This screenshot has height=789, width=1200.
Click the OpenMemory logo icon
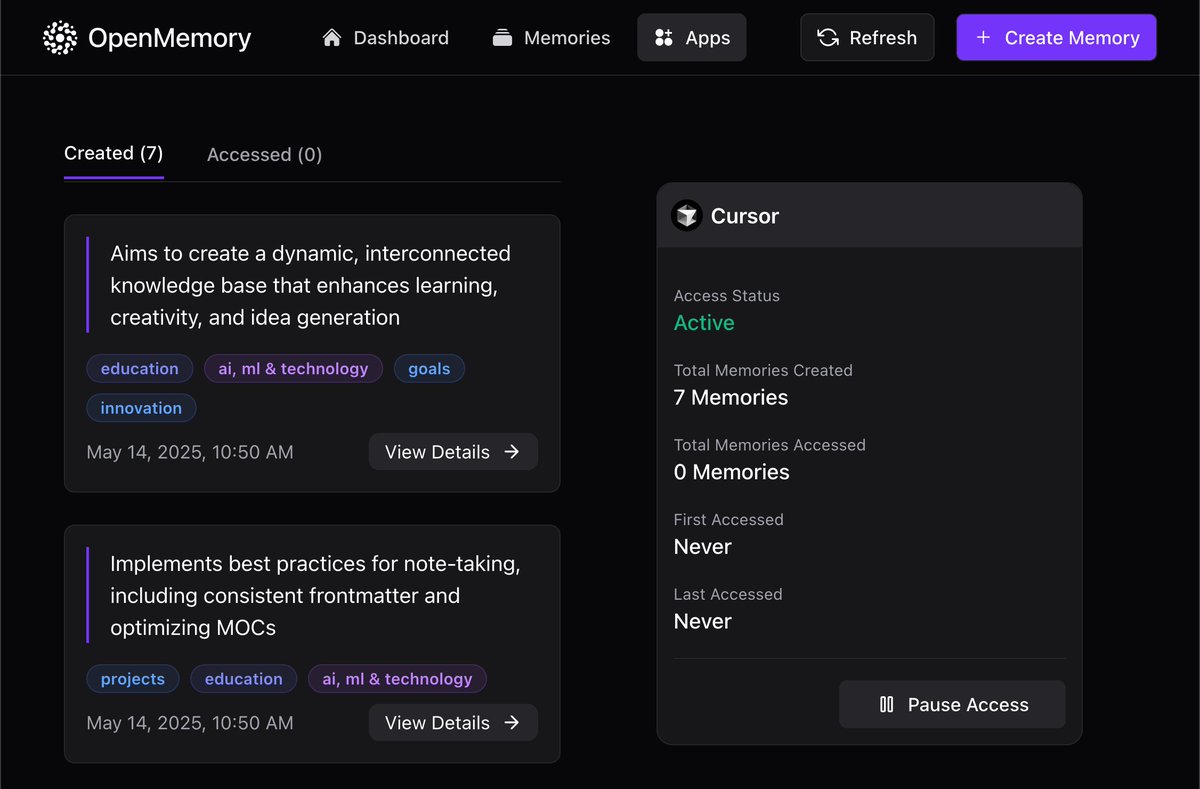pos(60,38)
